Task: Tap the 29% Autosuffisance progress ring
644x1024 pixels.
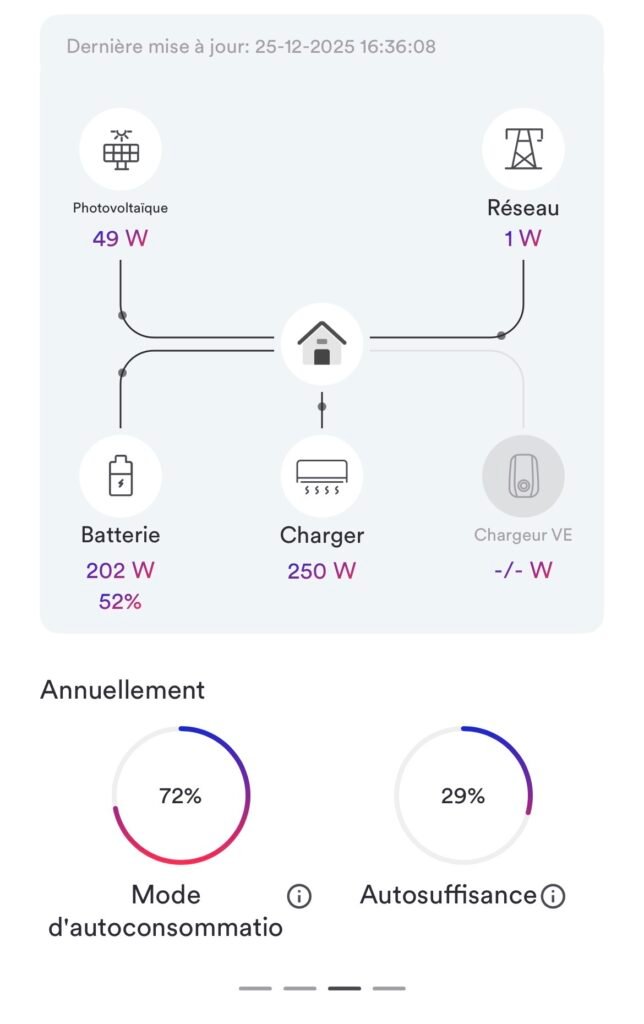Action: pos(463,796)
